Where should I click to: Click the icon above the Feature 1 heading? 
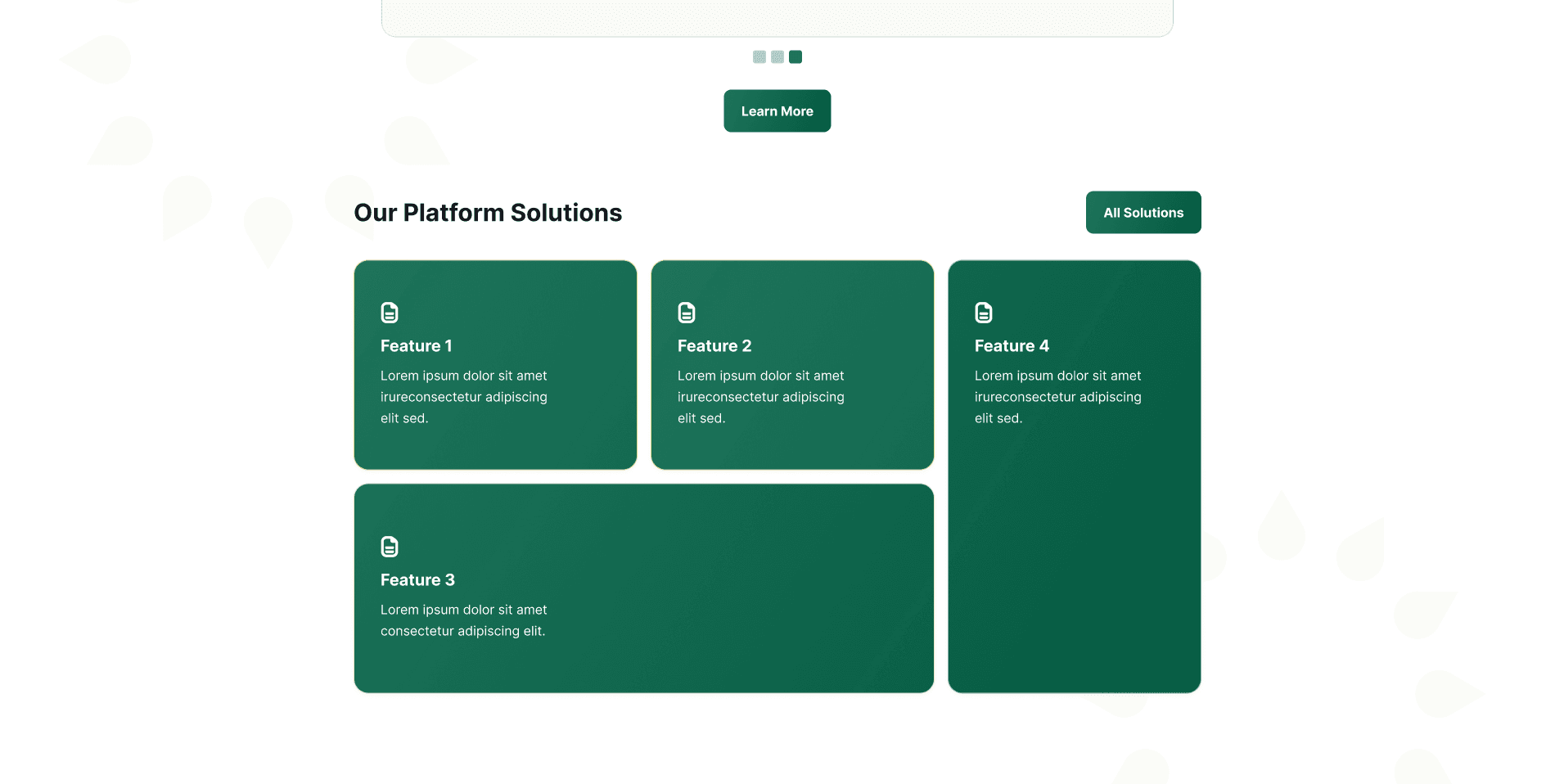389,312
